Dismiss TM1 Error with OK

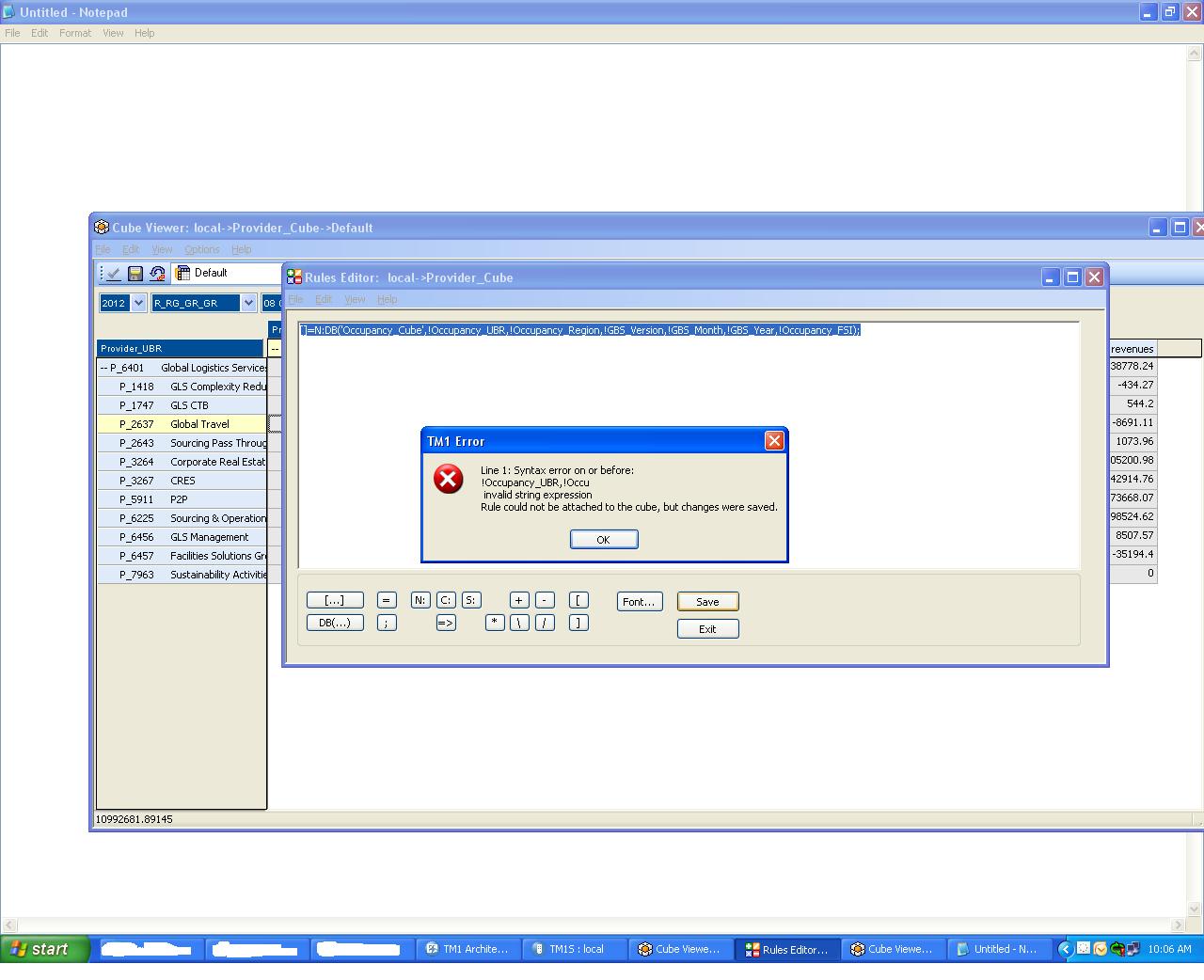[x=604, y=540]
